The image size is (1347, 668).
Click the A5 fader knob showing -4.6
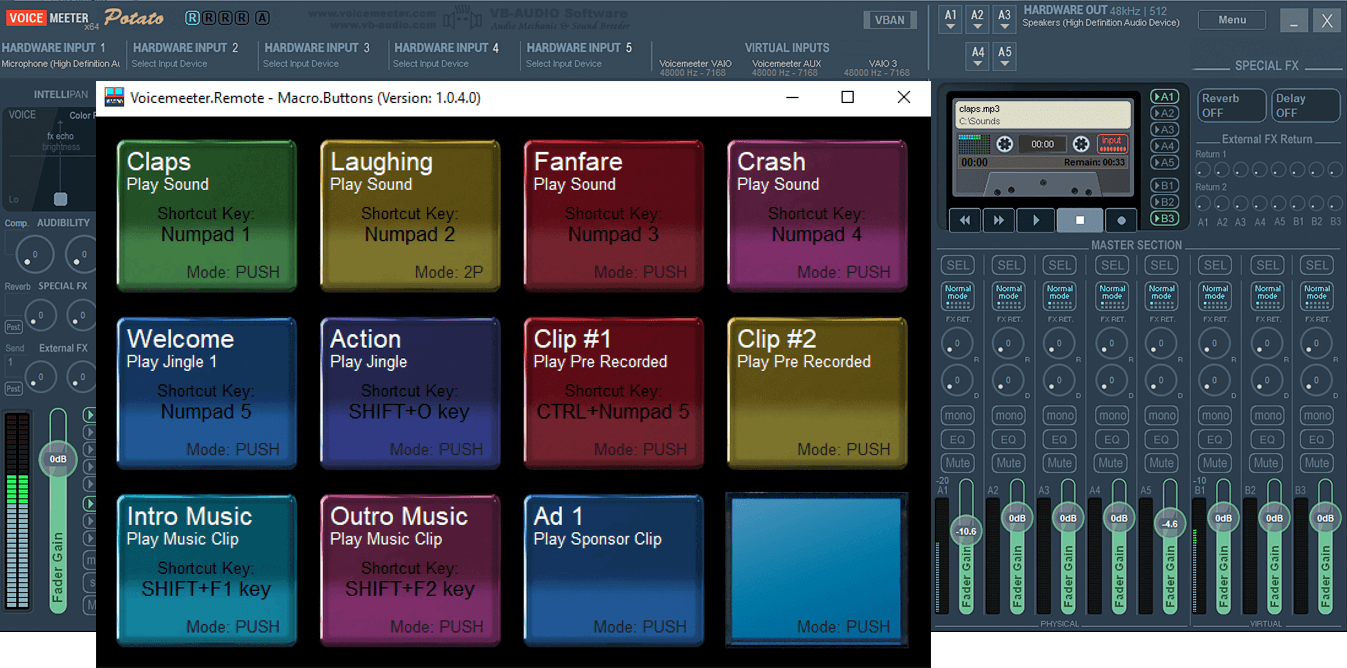pos(1170,523)
